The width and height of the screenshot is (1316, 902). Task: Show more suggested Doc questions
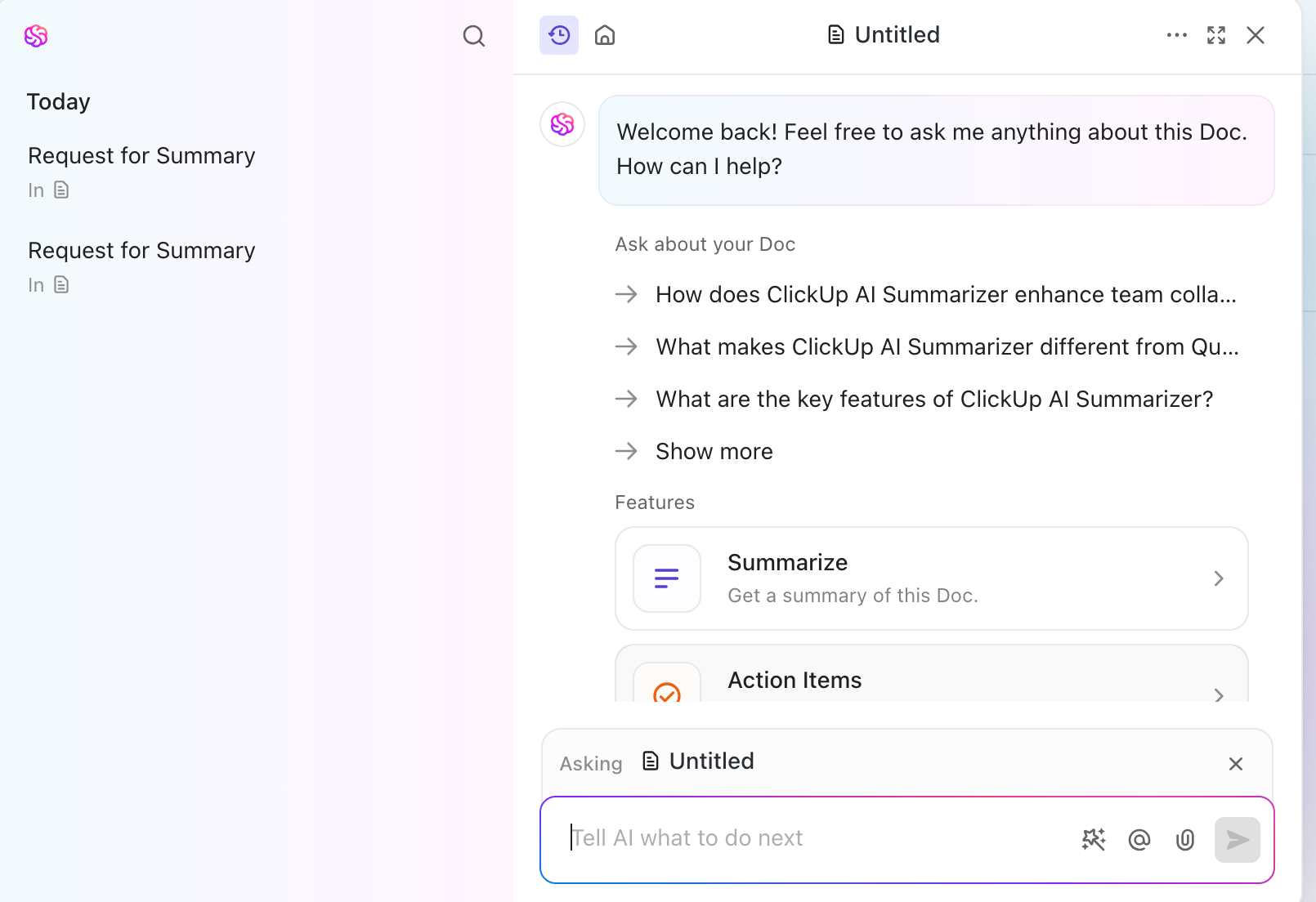[713, 451]
